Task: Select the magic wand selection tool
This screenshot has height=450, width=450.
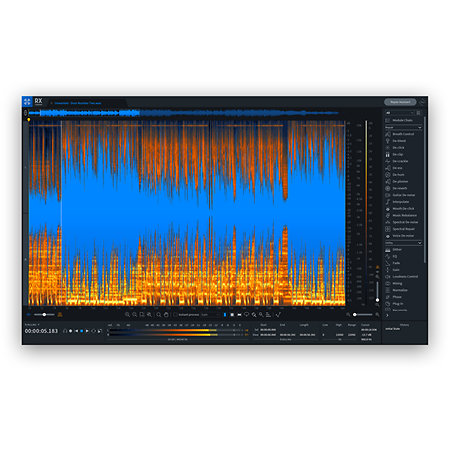Action: (x=254, y=314)
